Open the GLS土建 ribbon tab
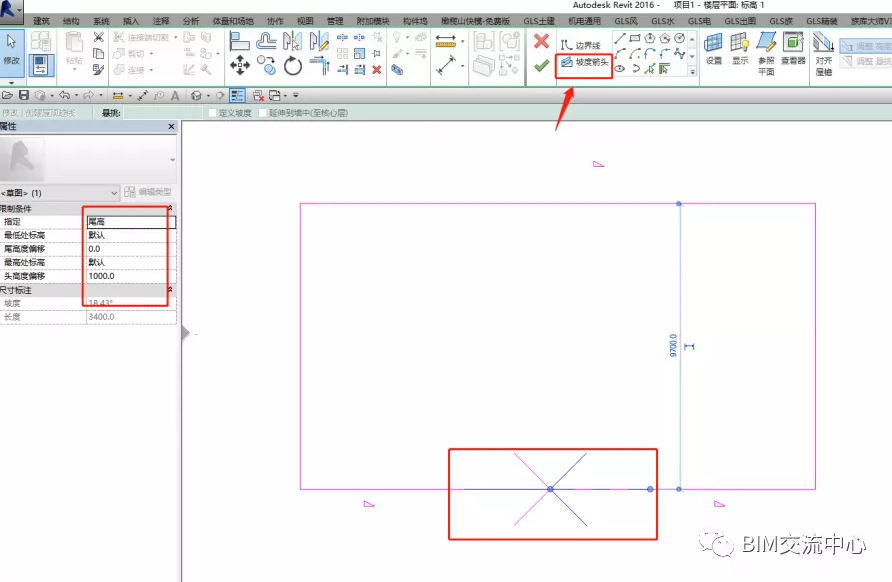This screenshot has width=892, height=582. pos(539,21)
